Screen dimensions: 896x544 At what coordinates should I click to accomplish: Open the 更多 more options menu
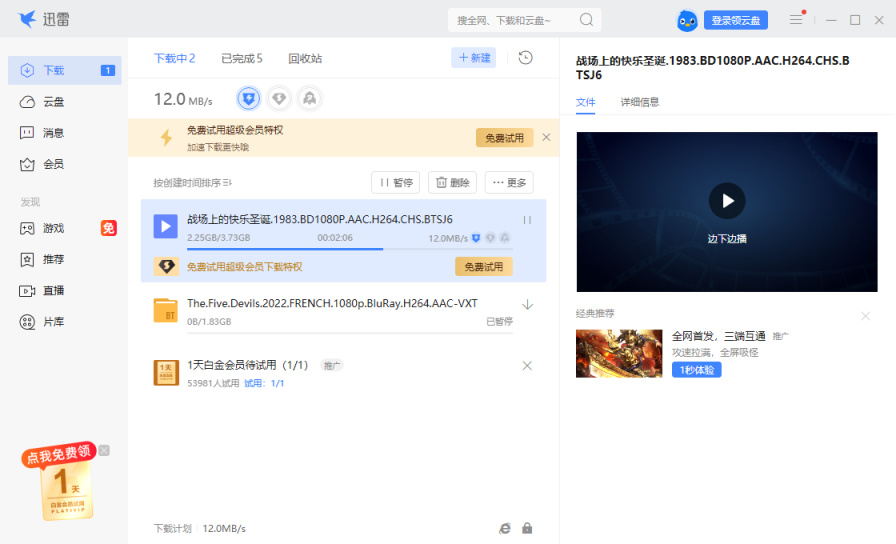point(509,182)
